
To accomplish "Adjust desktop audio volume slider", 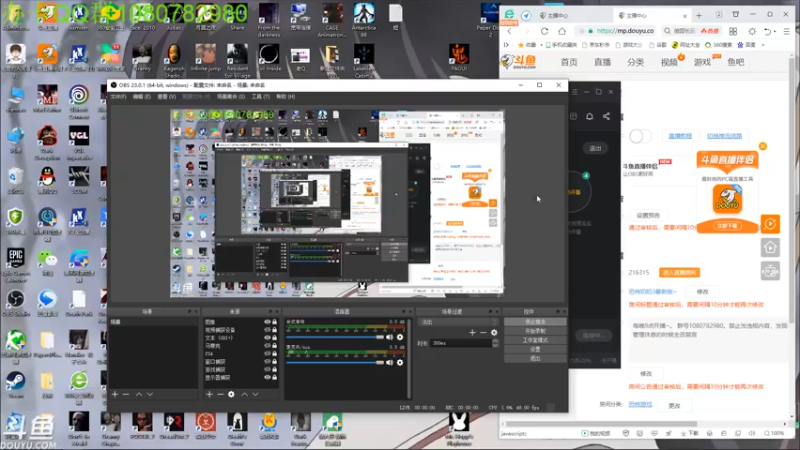I will 335,337.
